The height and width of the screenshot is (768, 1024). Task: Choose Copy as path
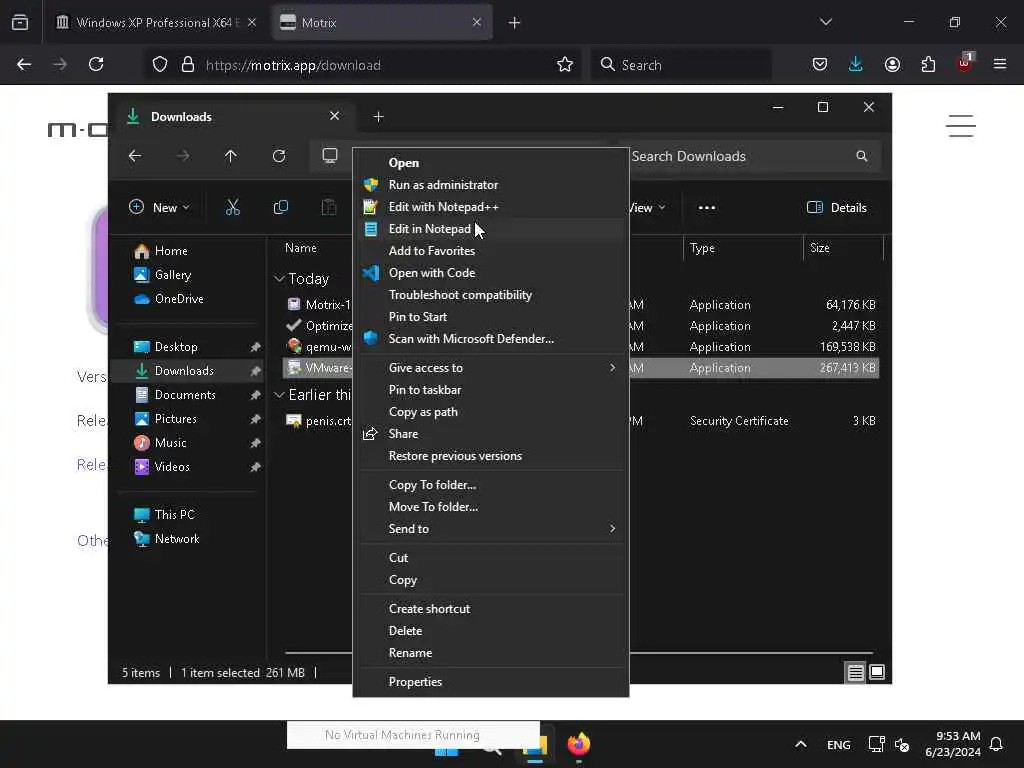[x=490, y=412]
